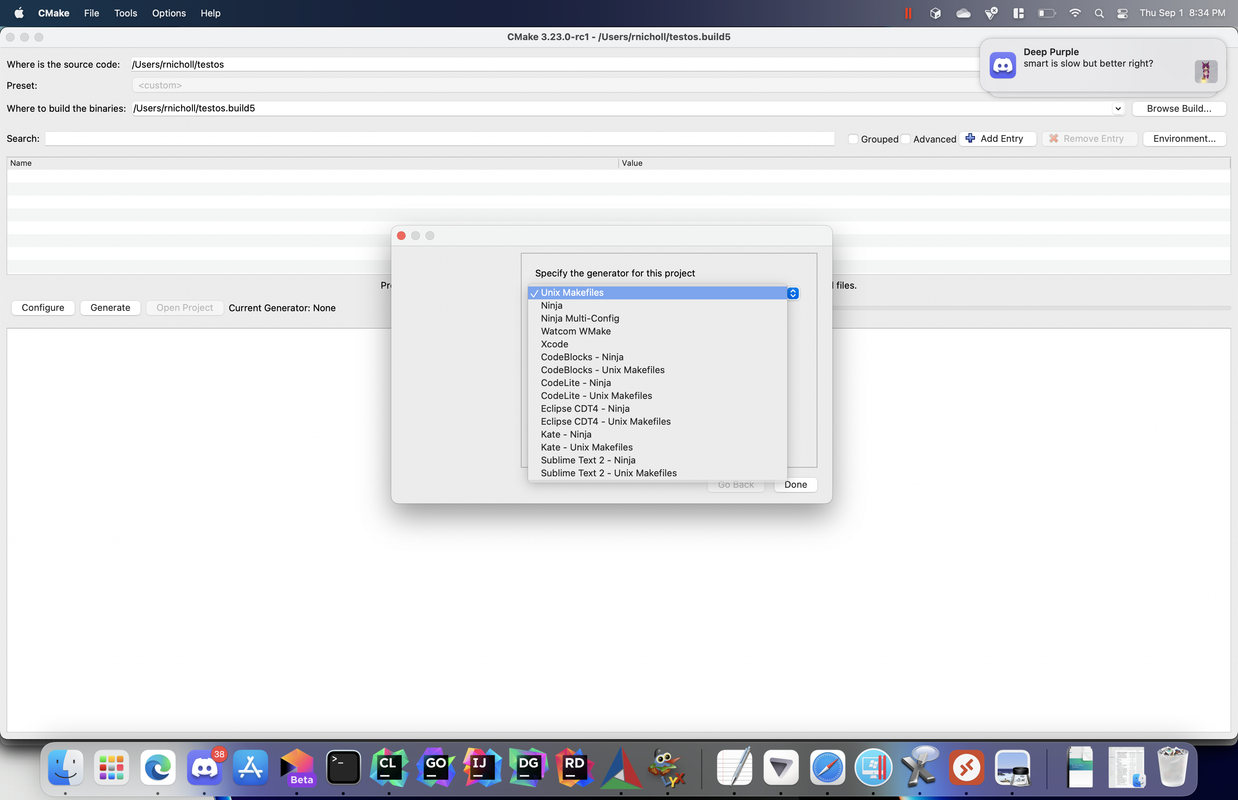Launch IntelliJ IDEA from the dock
The height and width of the screenshot is (800, 1238).
click(482, 768)
